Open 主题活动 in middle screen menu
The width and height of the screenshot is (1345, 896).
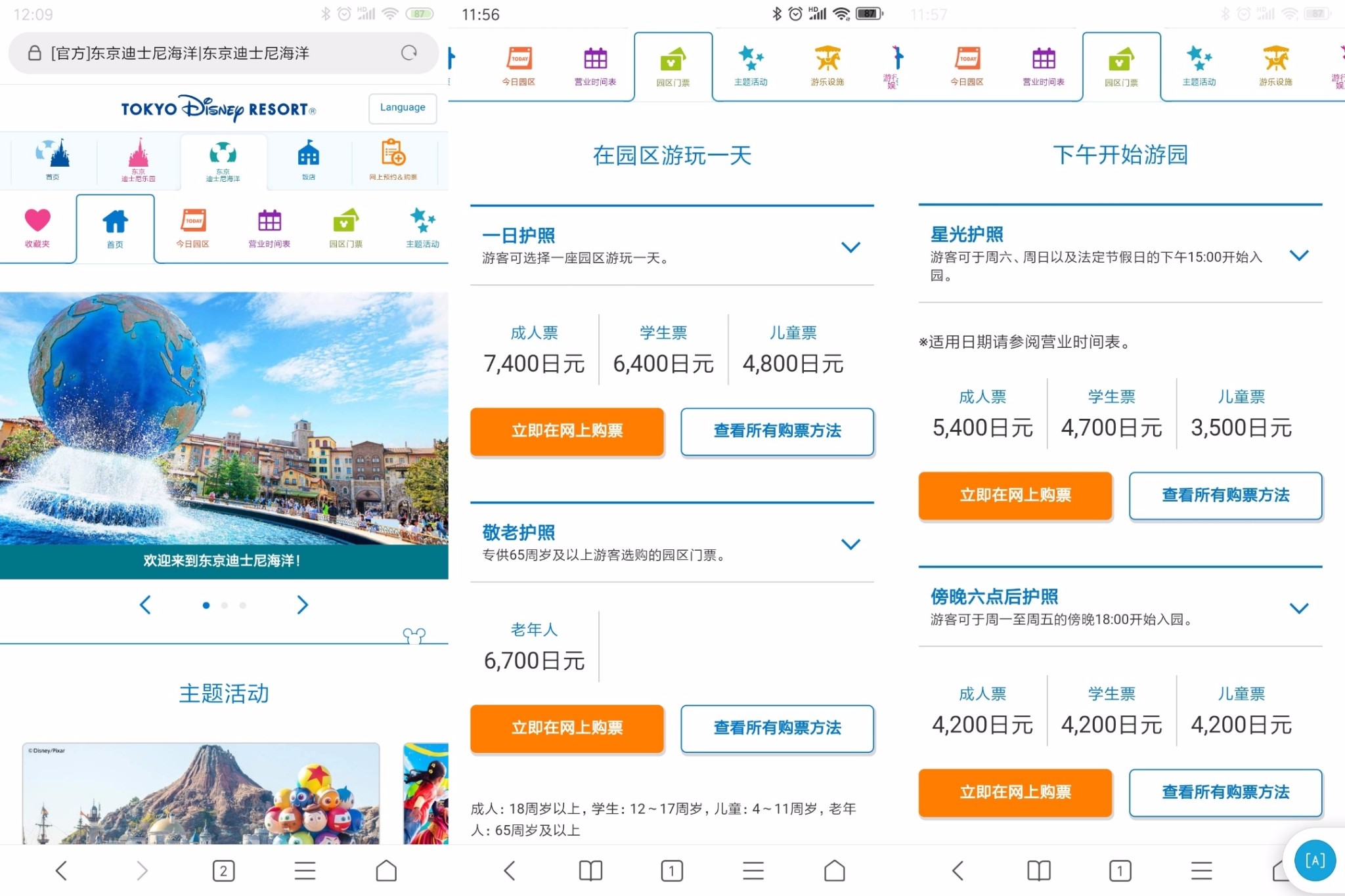click(751, 66)
